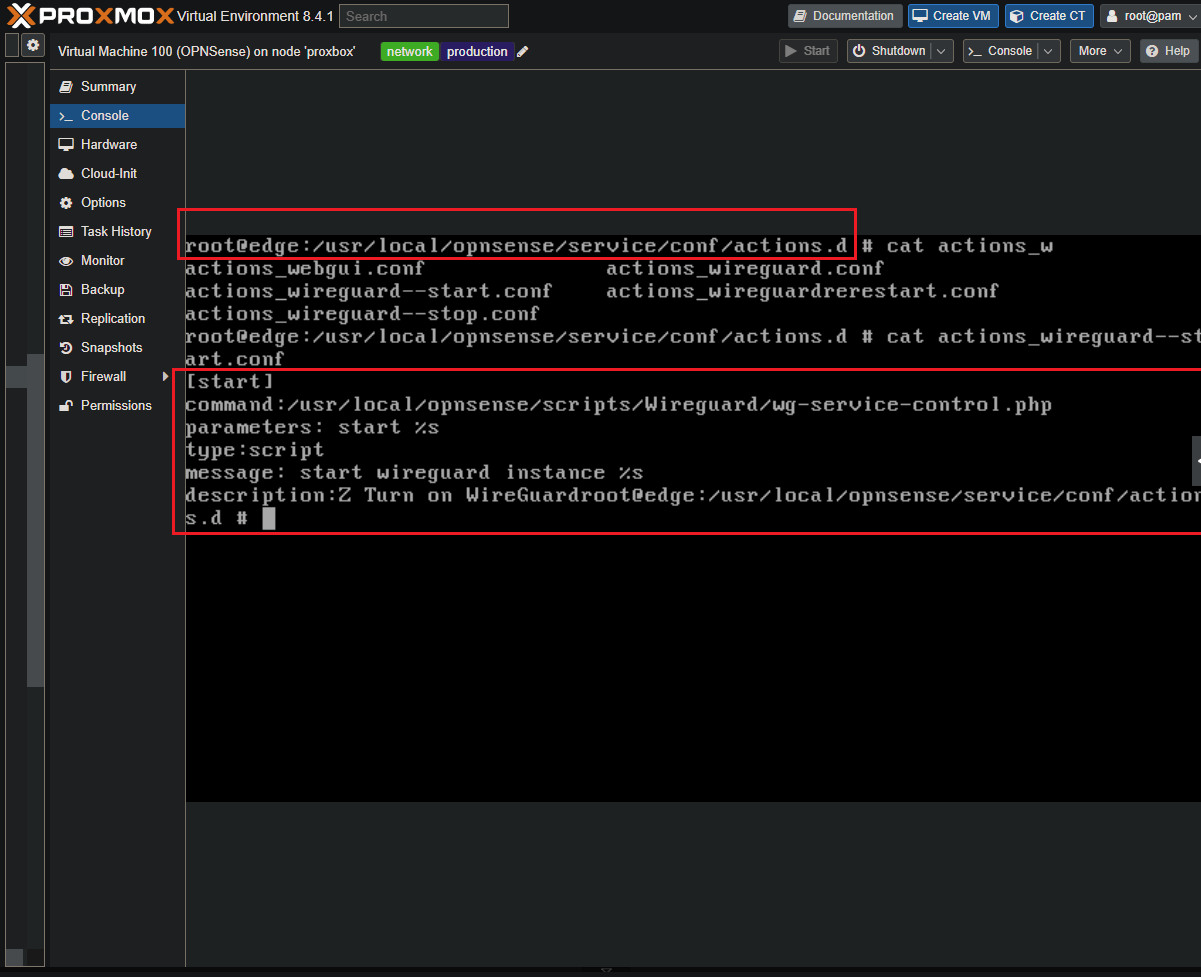Click actions_wireguardrerestart.conf in terminal output
1201x977 pixels.
click(802, 291)
